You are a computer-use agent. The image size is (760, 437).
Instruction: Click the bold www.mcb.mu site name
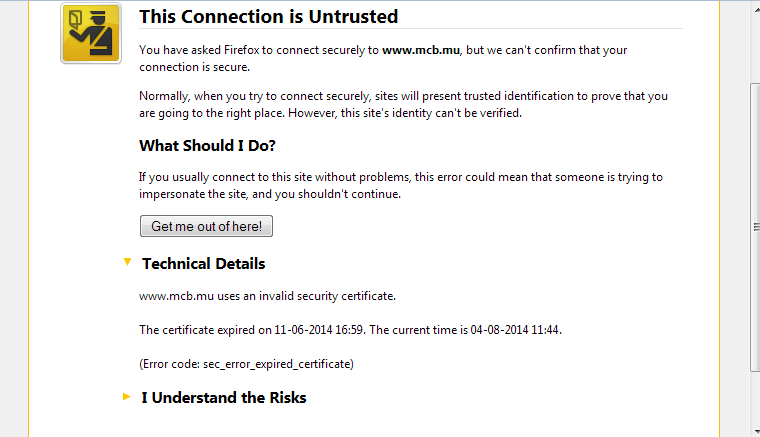[x=420, y=50]
